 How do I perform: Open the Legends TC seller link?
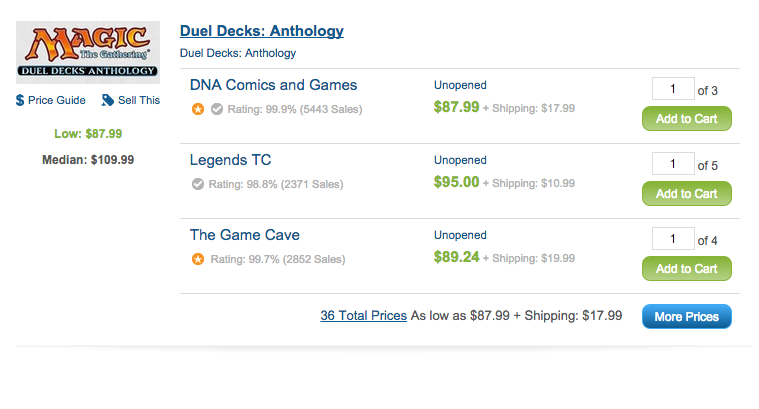(x=230, y=160)
